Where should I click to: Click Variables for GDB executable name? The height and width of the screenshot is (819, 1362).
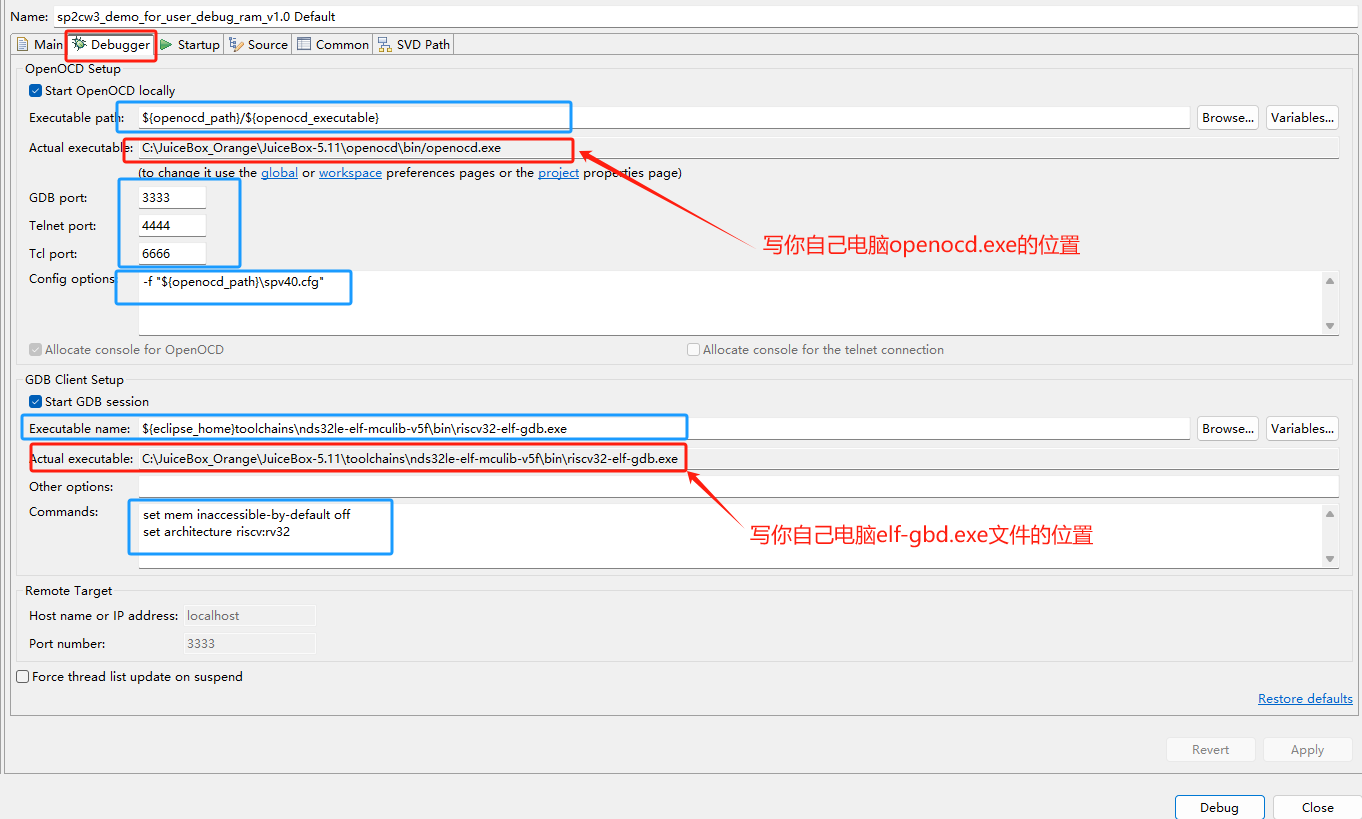(x=1302, y=429)
